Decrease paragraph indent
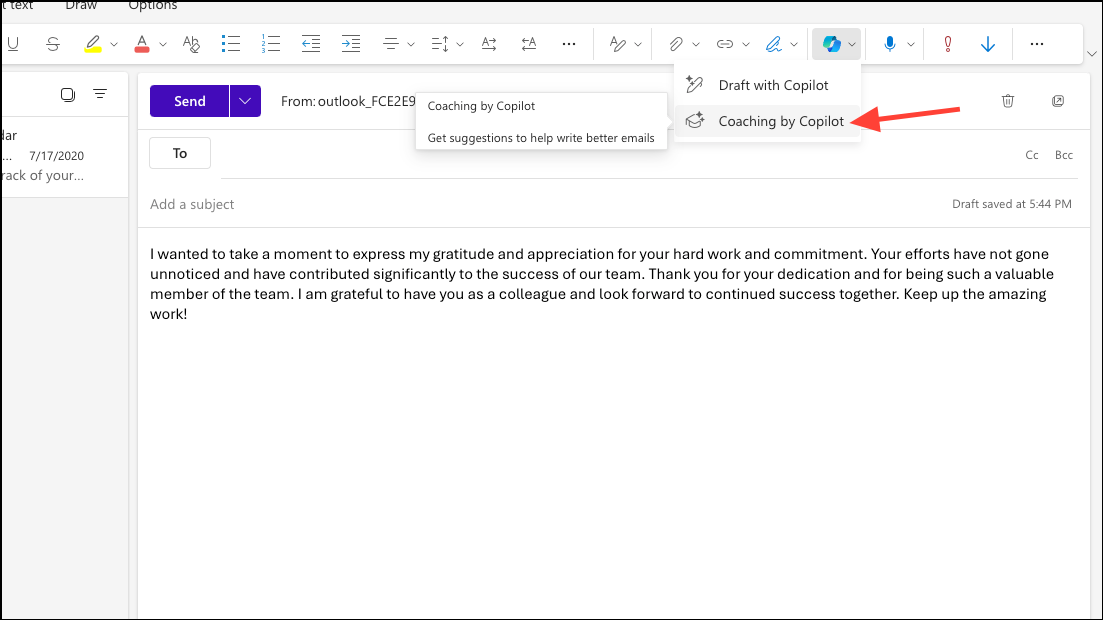 310,44
